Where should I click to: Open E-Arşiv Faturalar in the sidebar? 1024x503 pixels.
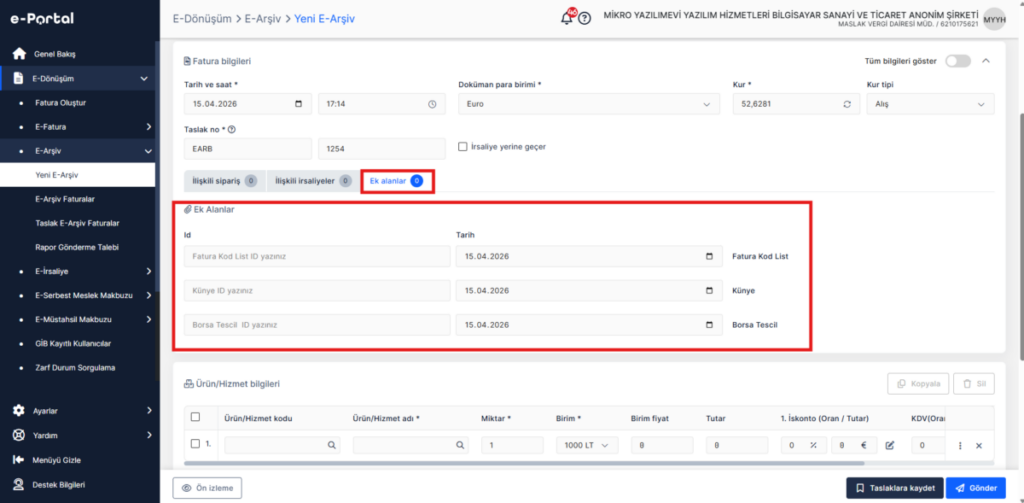pos(65,199)
